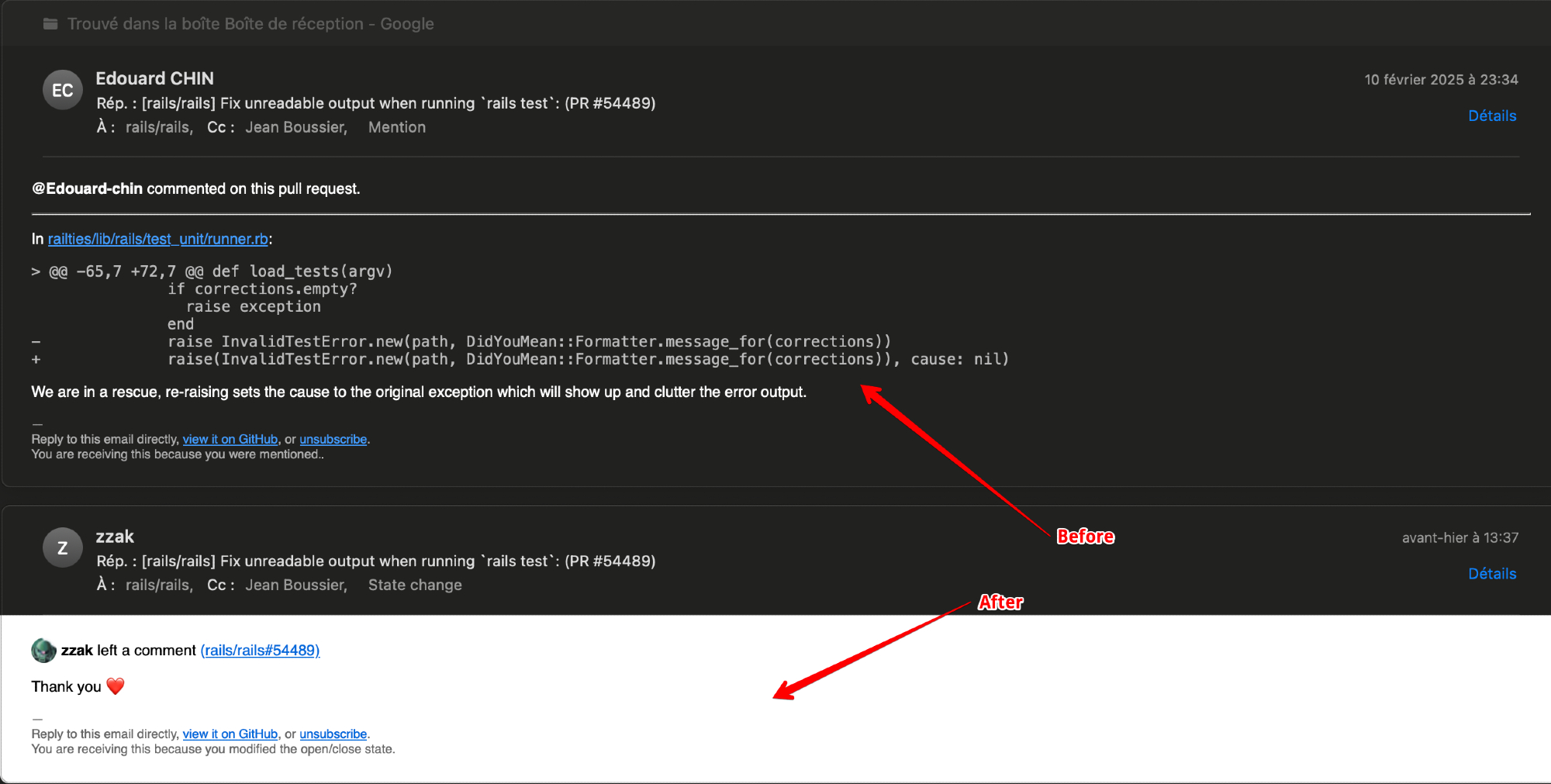Click the folder icon in the header bar
The height and width of the screenshot is (784, 1551).
pyautogui.click(x=50, y=24)
